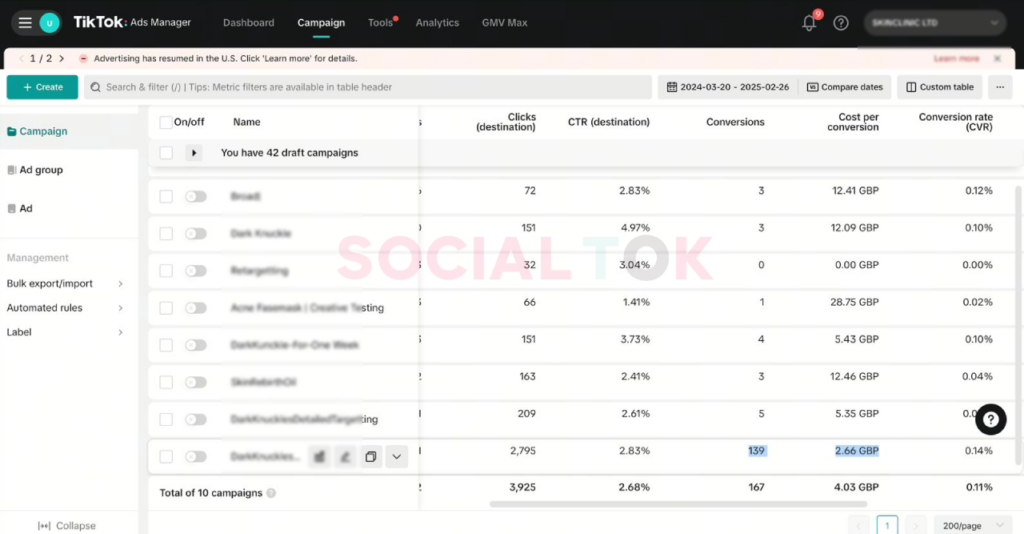The width and height of the screenshot is (1024, 534).
Task: Tick the checkbox for Retargeting campaign
Action: pos(166,271)
